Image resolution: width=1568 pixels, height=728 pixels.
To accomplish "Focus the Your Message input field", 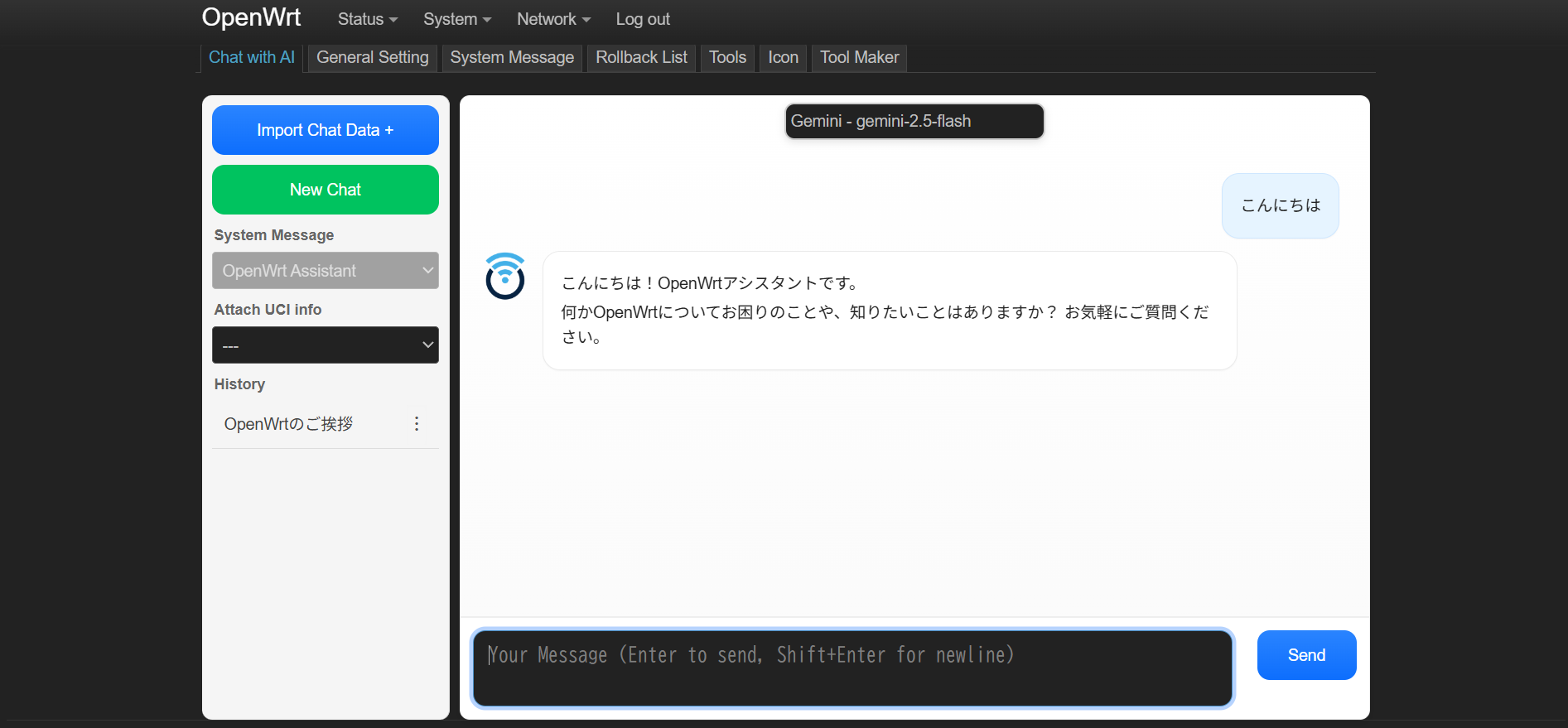I will 852,668.
